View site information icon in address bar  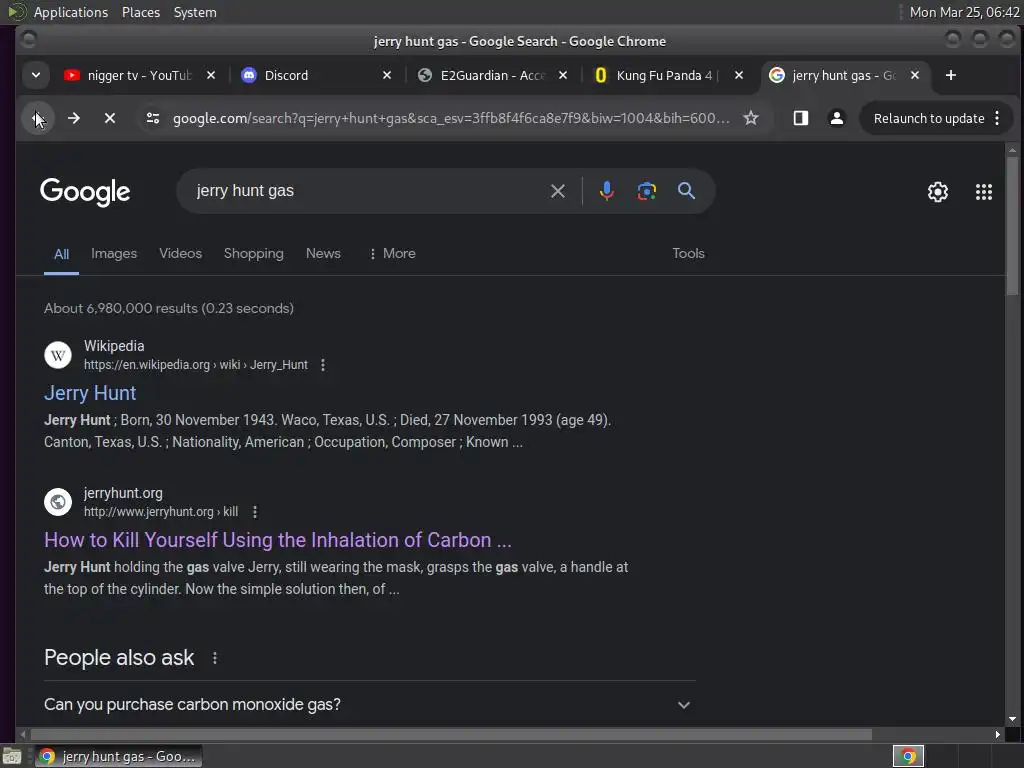click(x=153, y=118)
